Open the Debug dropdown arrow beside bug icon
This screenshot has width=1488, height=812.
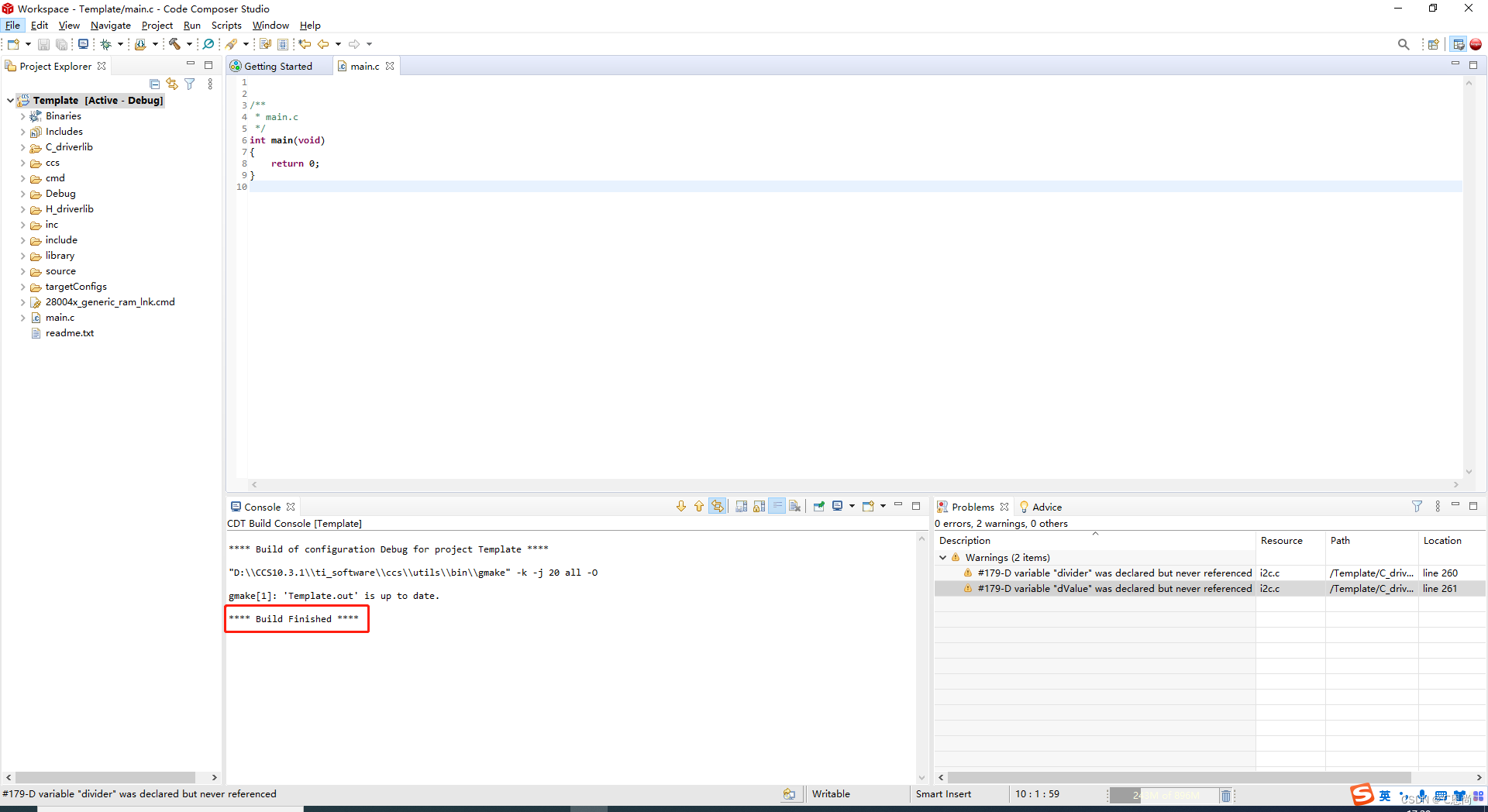coord(120,44)
